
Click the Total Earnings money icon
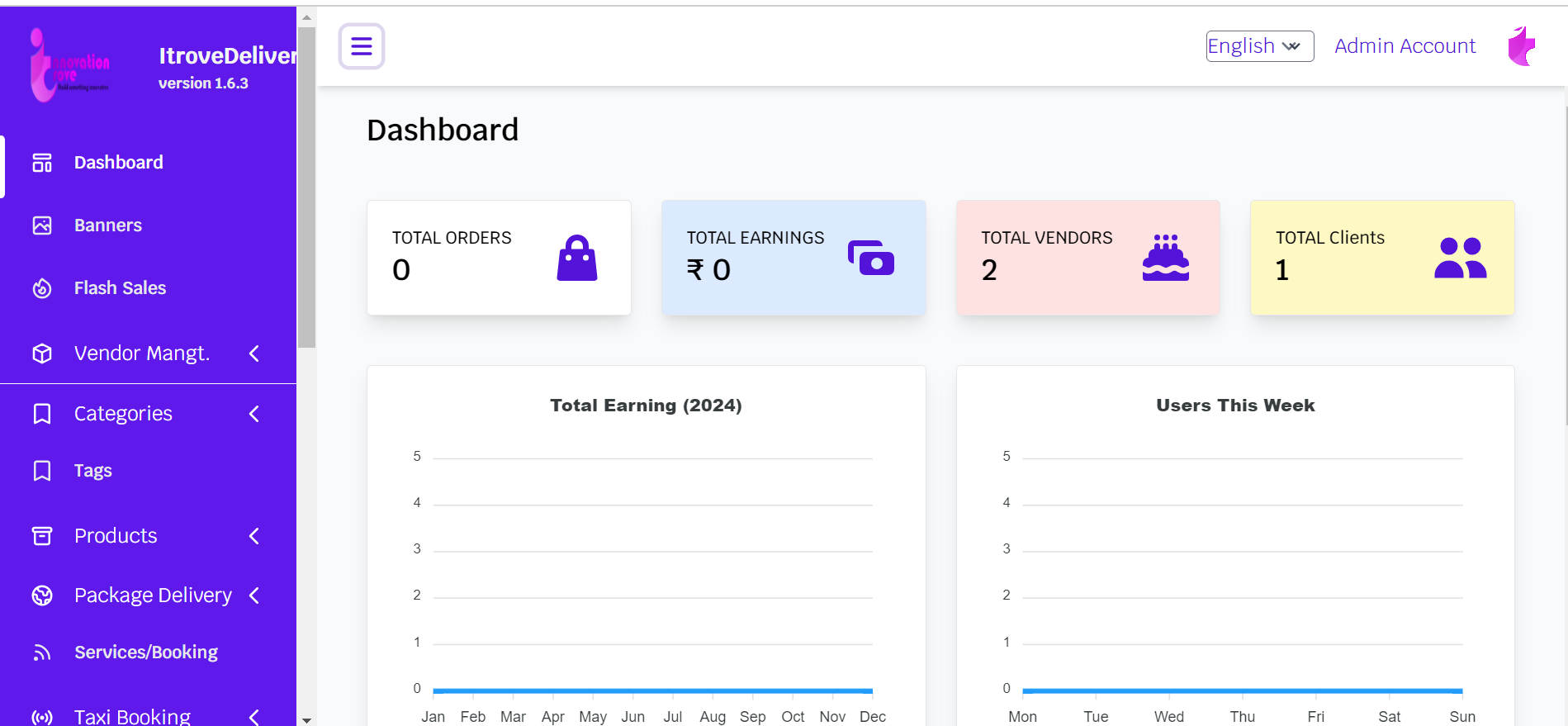click(870, 259)
